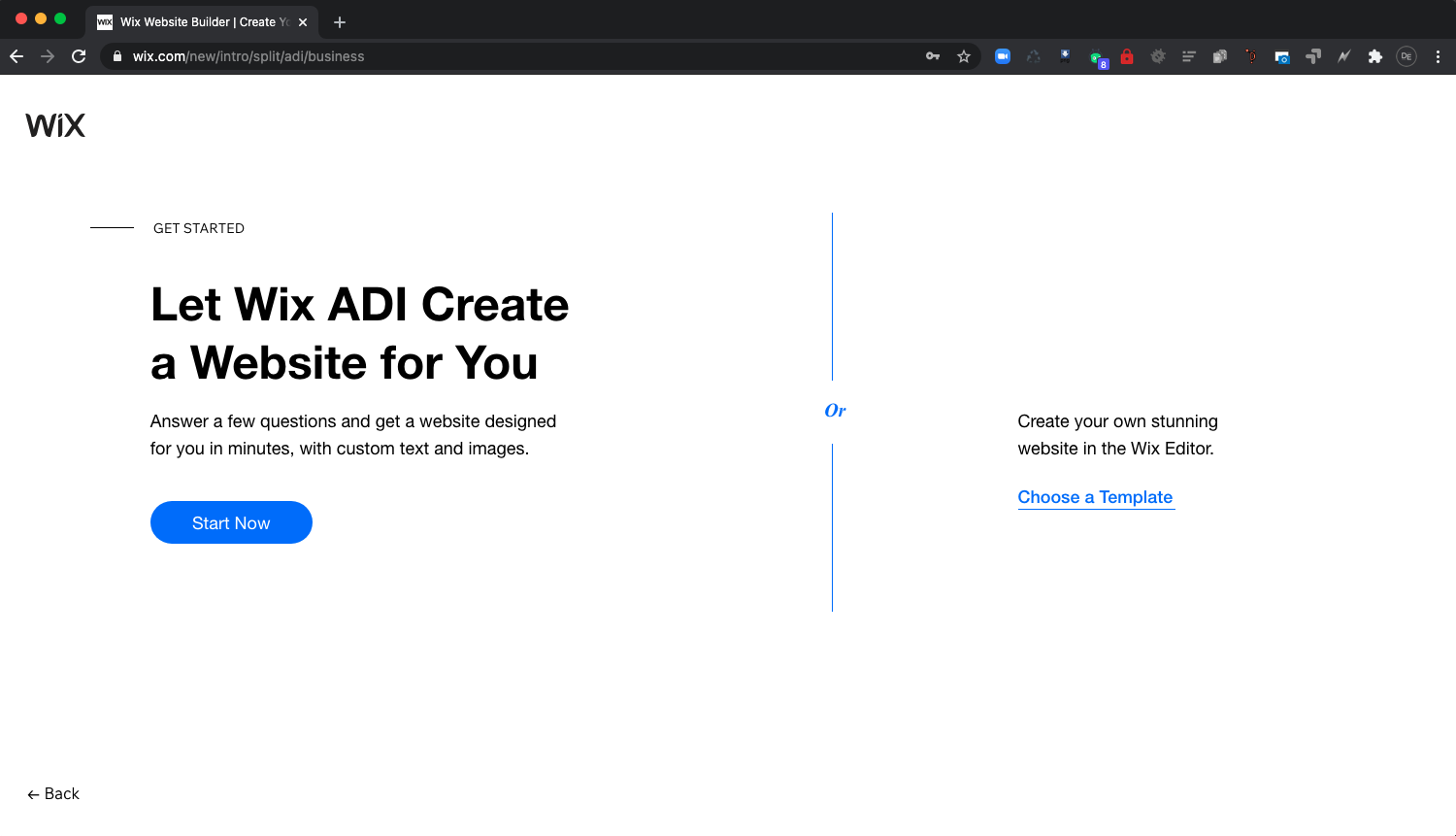Click the copy pages extension icon
The height and width of the screenshot is (836, 1456).
point(1220,56)
